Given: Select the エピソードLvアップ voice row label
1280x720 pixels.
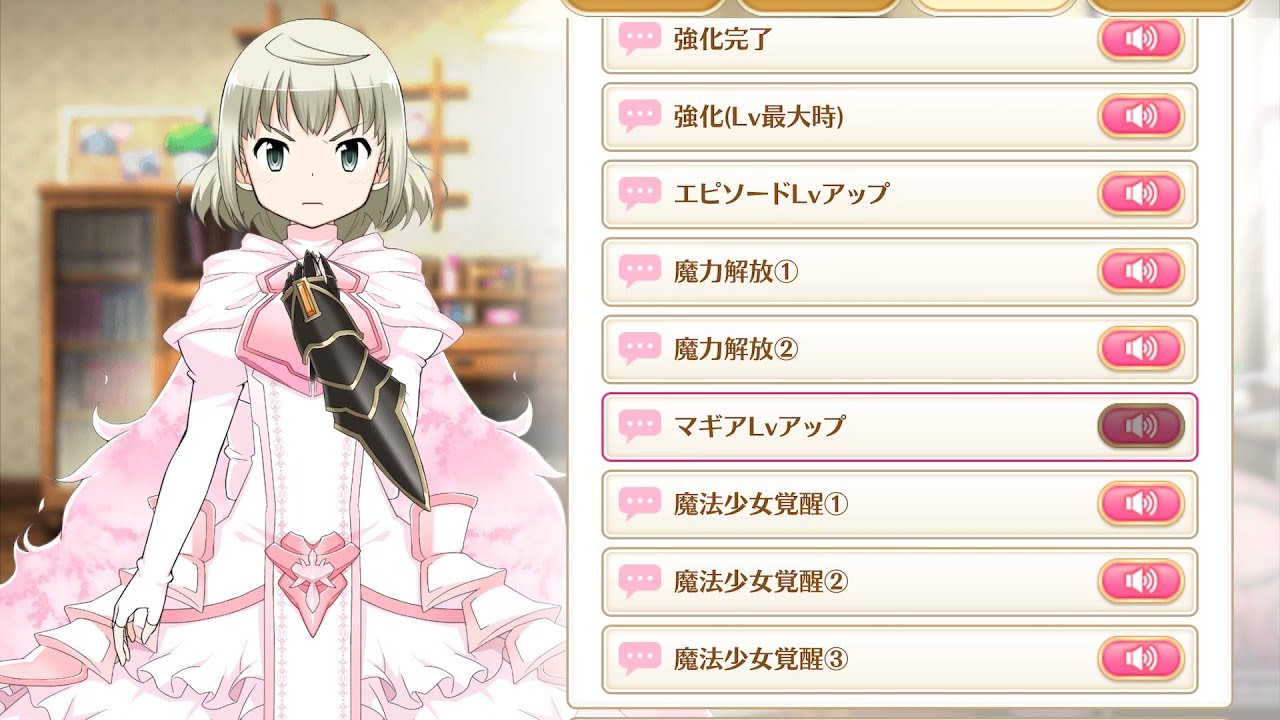Looking at the screenshot, I should tap(781, 194).
